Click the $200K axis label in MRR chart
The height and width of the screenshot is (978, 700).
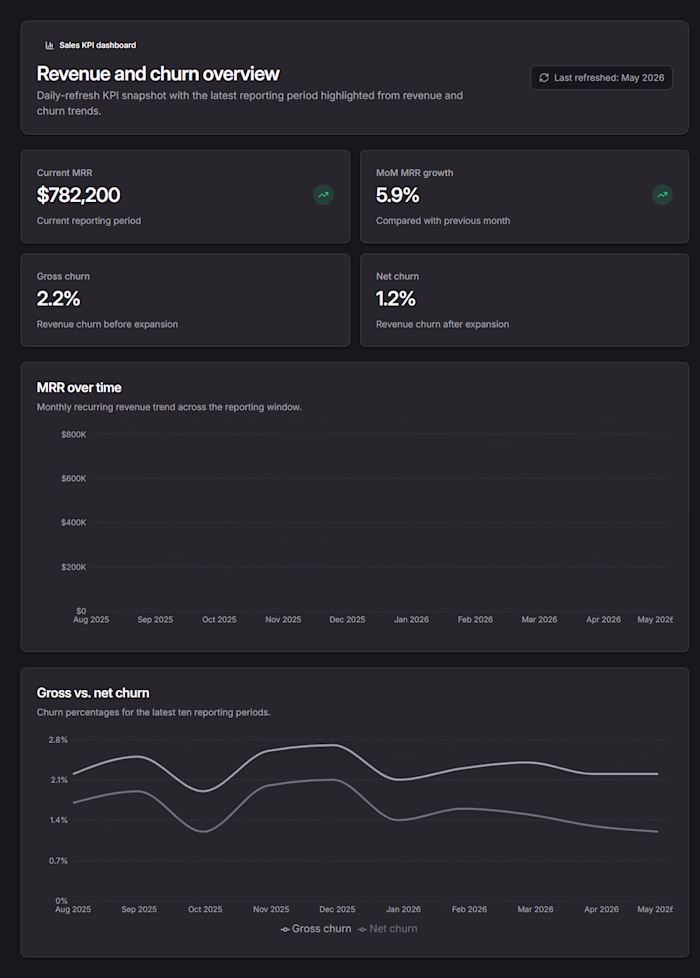point(74,567)
